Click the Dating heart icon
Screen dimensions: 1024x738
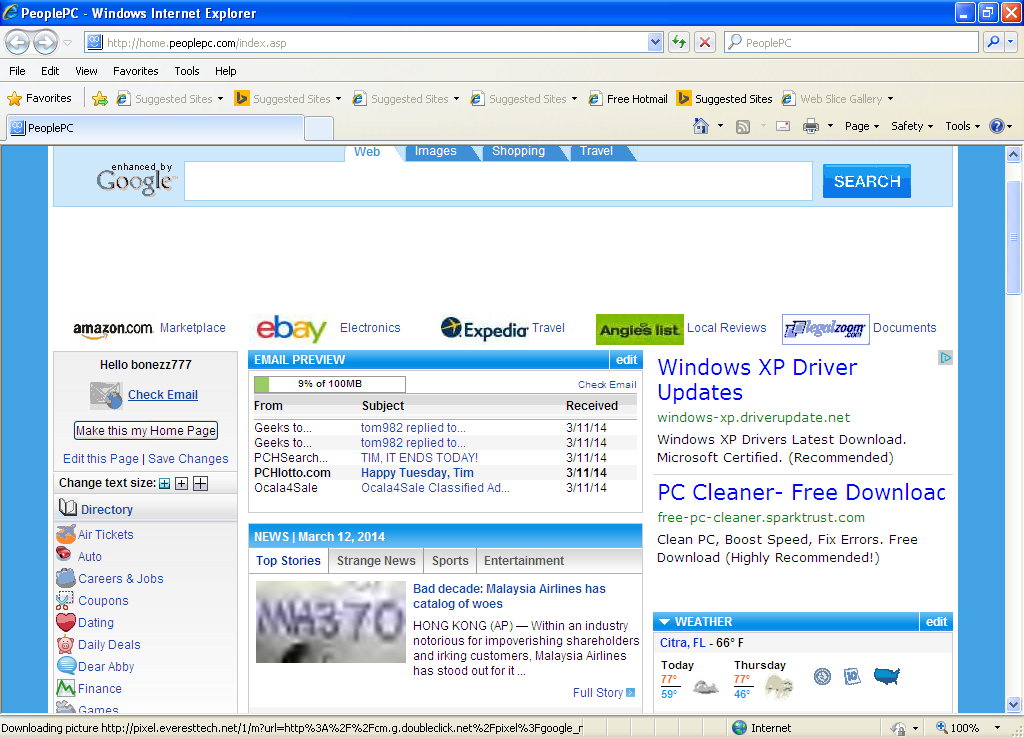tap(66, 622)
